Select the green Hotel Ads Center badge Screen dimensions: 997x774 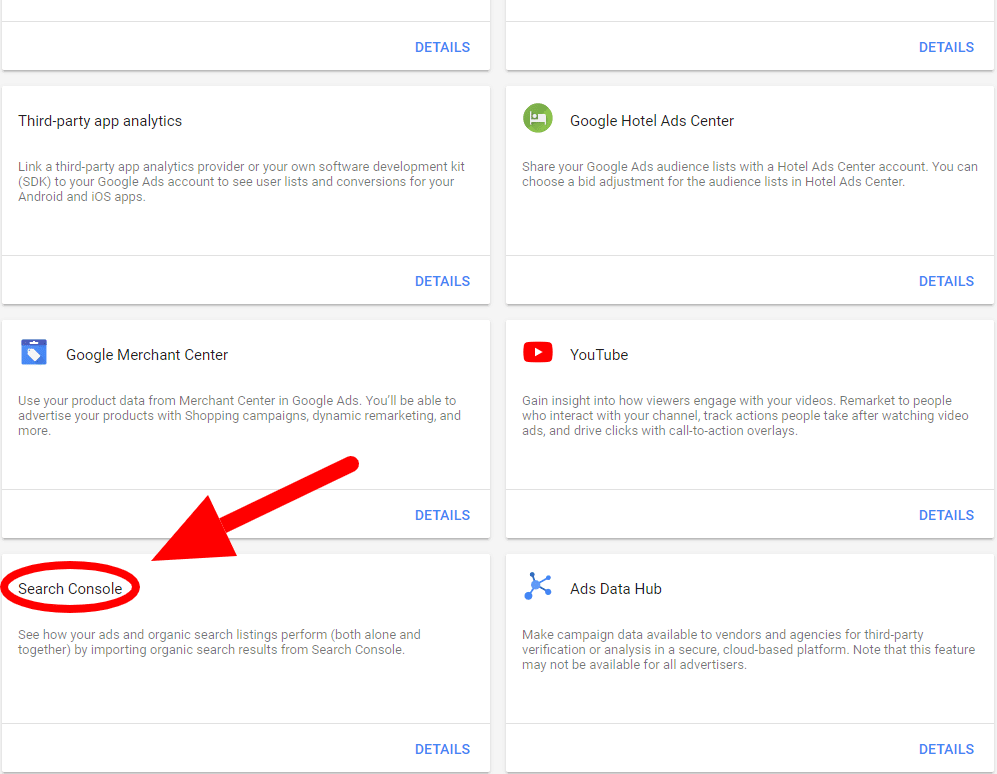[x=537, y=118]
